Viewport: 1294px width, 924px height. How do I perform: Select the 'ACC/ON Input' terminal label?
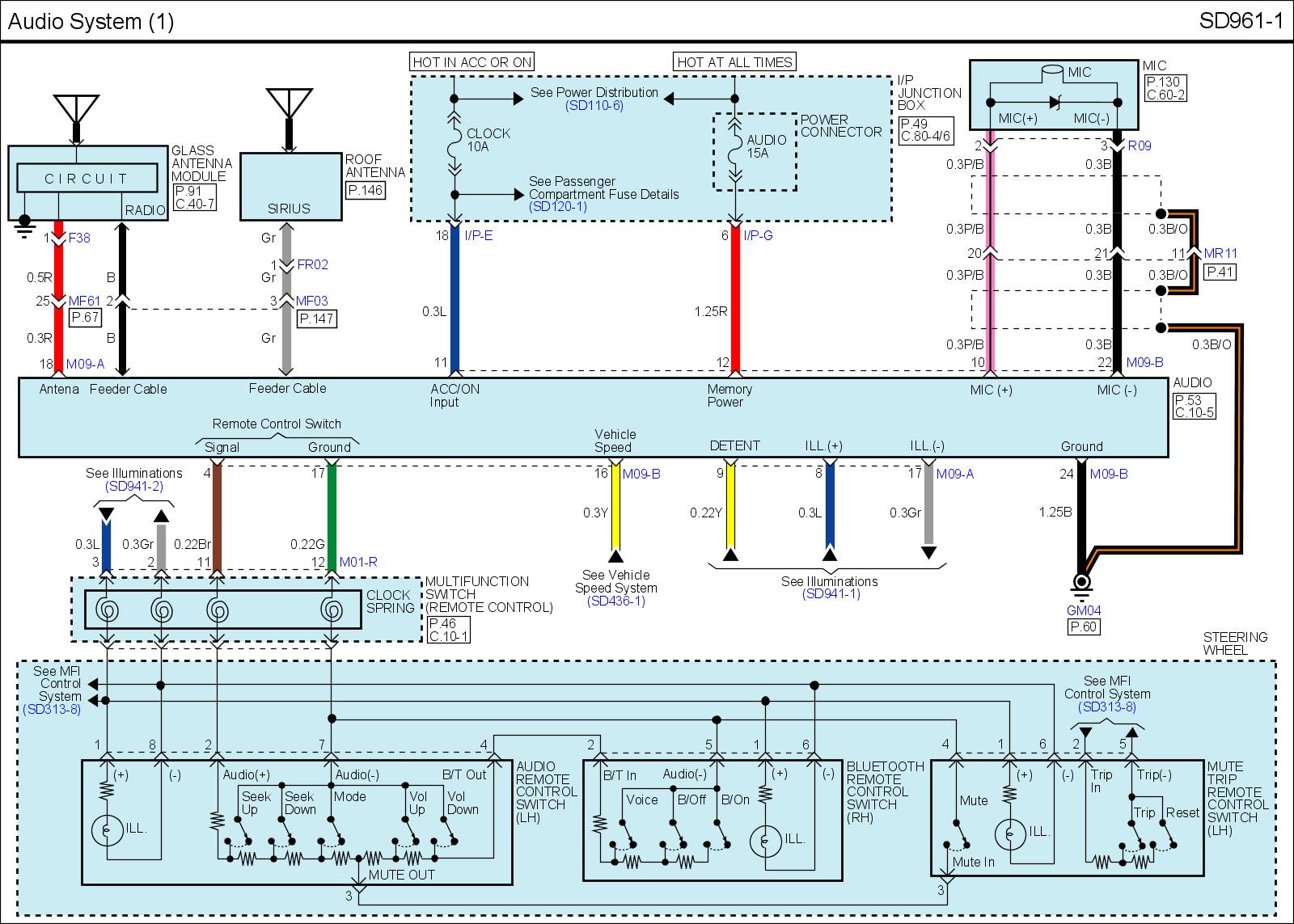click(x=455, y=395)
